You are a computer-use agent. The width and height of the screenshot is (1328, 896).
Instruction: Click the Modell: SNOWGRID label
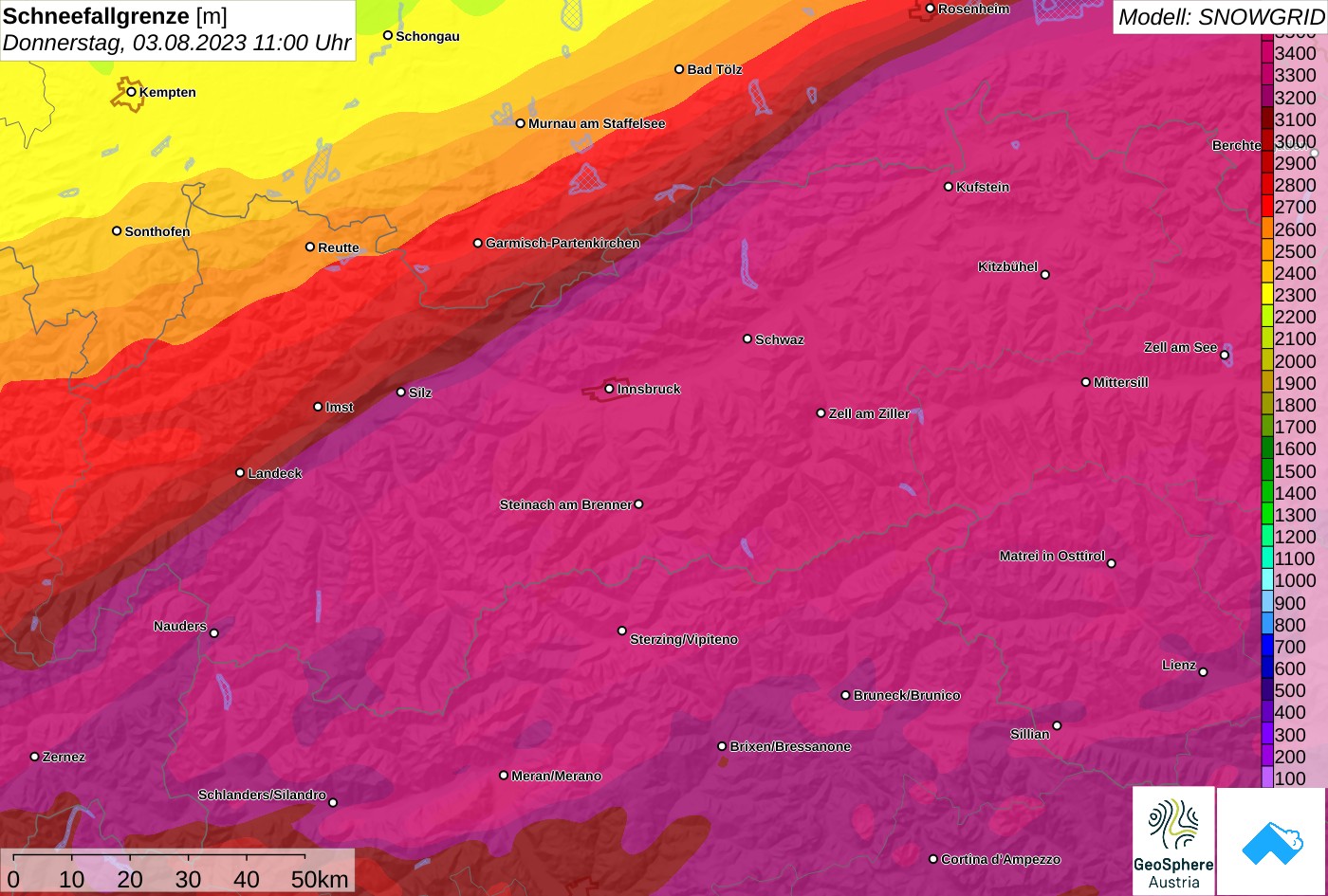1221,16
